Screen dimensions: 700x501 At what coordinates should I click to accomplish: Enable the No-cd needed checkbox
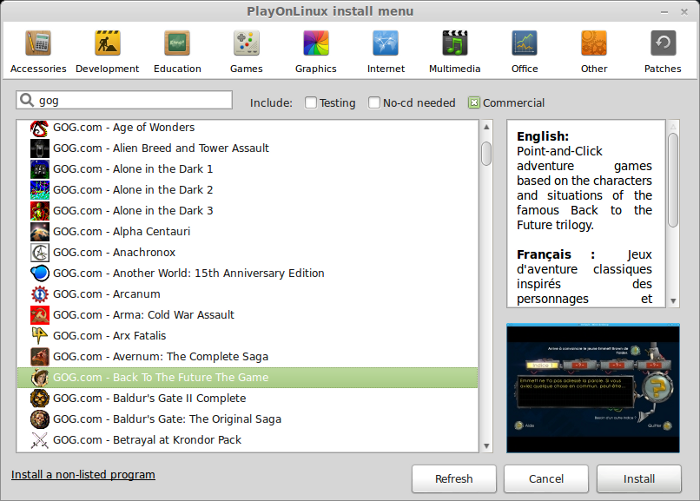374,103
